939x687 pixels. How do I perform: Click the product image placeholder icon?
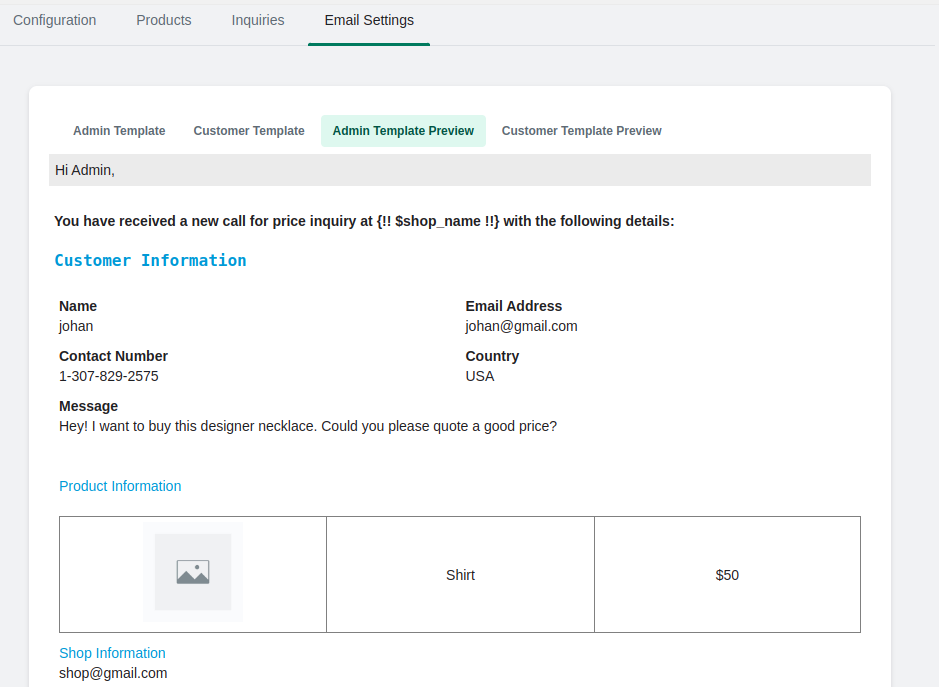(193, 572)
